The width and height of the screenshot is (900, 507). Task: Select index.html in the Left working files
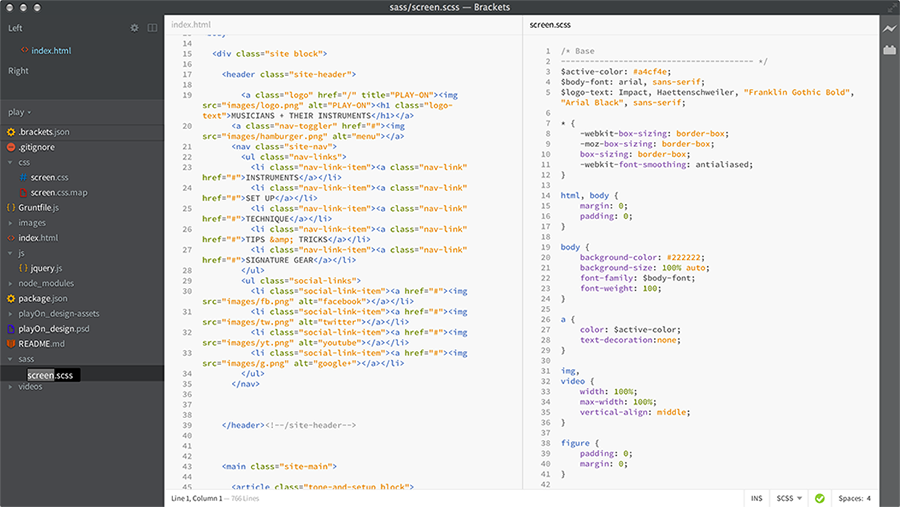point(51,50)
